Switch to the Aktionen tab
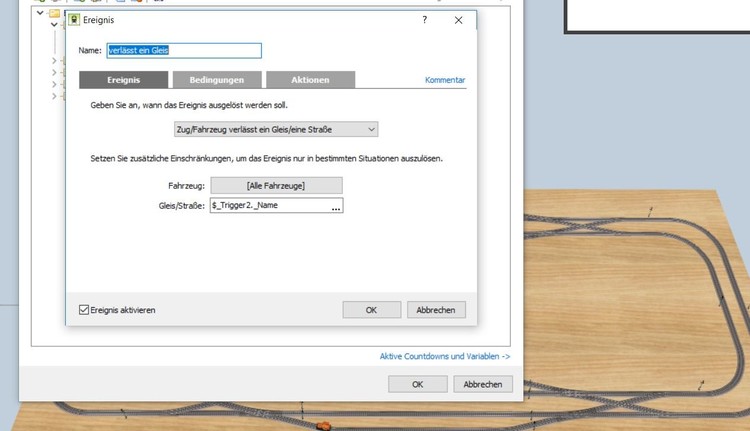750x431 pixels. click(x=310, y=80)
